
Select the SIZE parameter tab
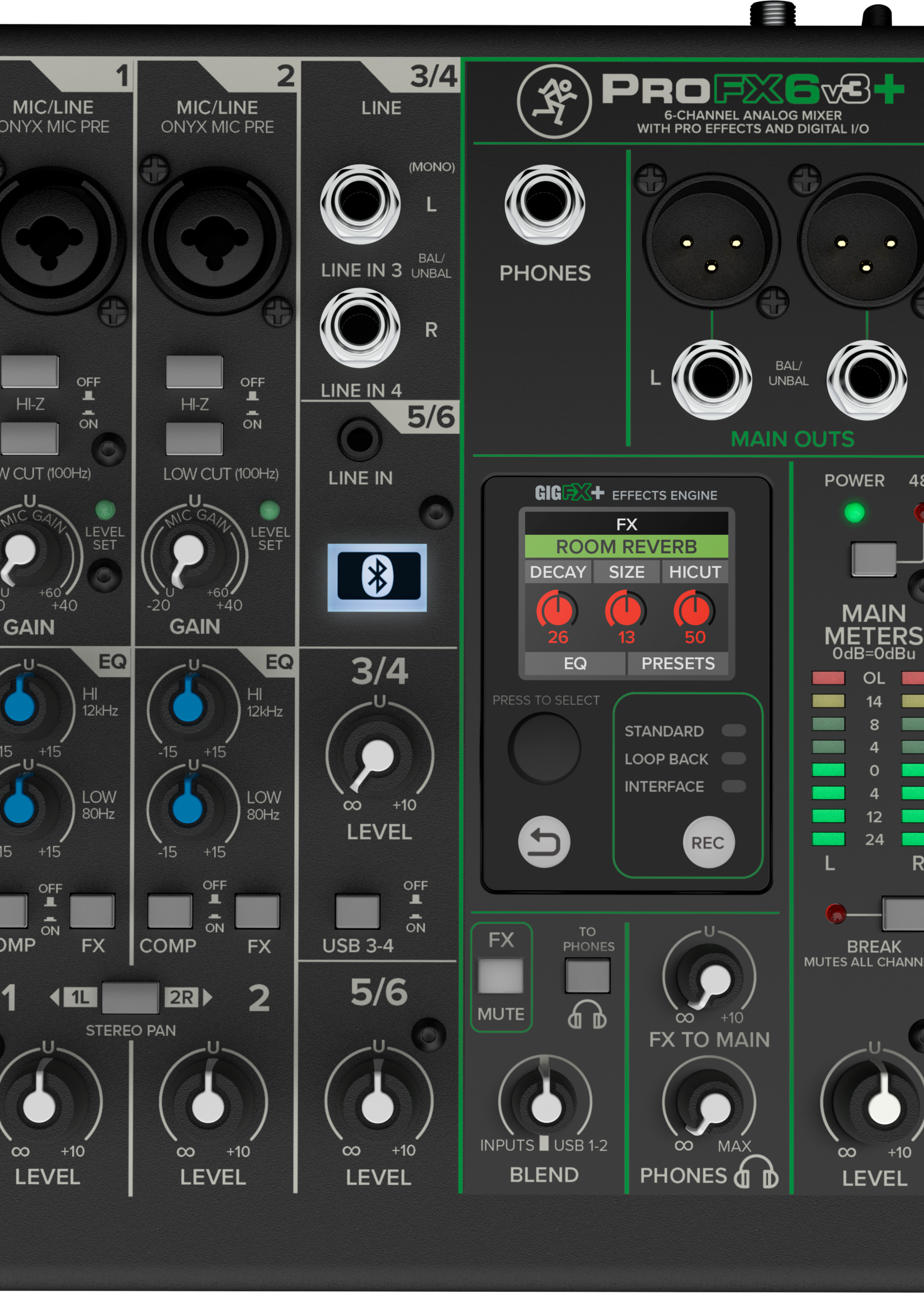626,571
